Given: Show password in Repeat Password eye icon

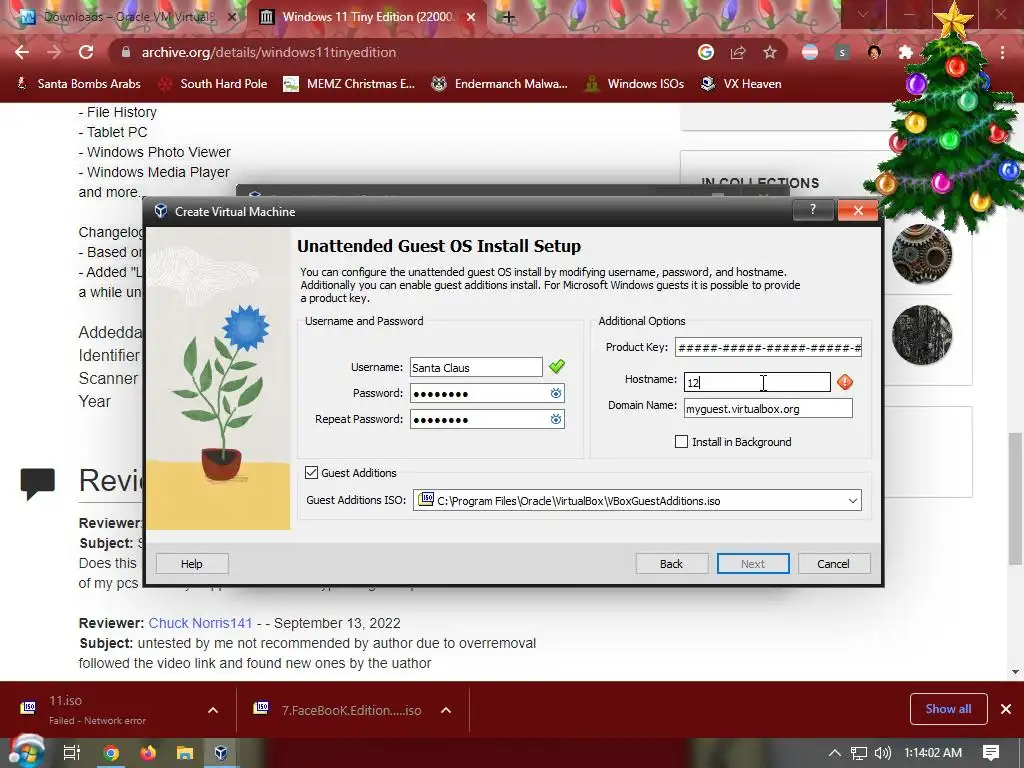Looking at the screenshot, I should pos(556,419).
